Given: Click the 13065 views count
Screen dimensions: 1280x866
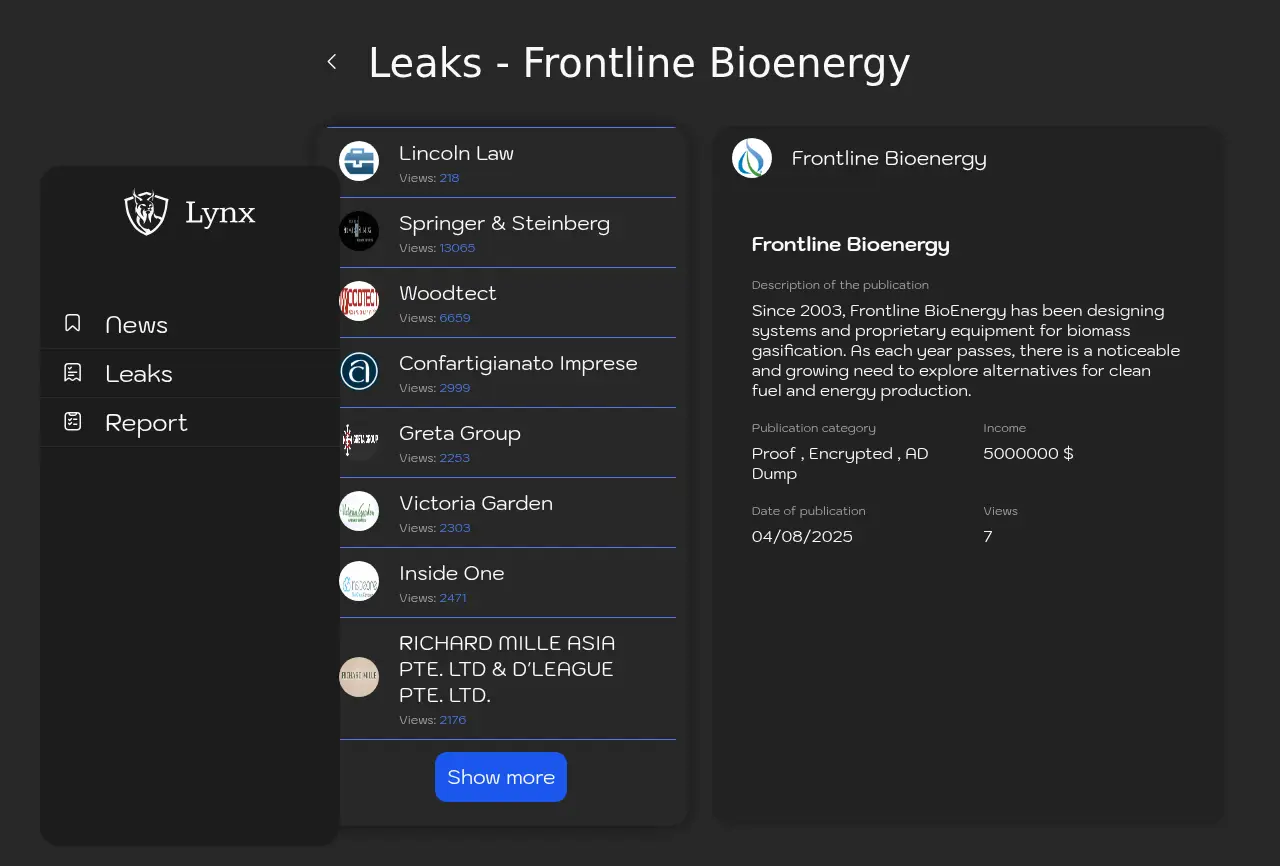Looking at the screenshot, I should coord(457,248).
